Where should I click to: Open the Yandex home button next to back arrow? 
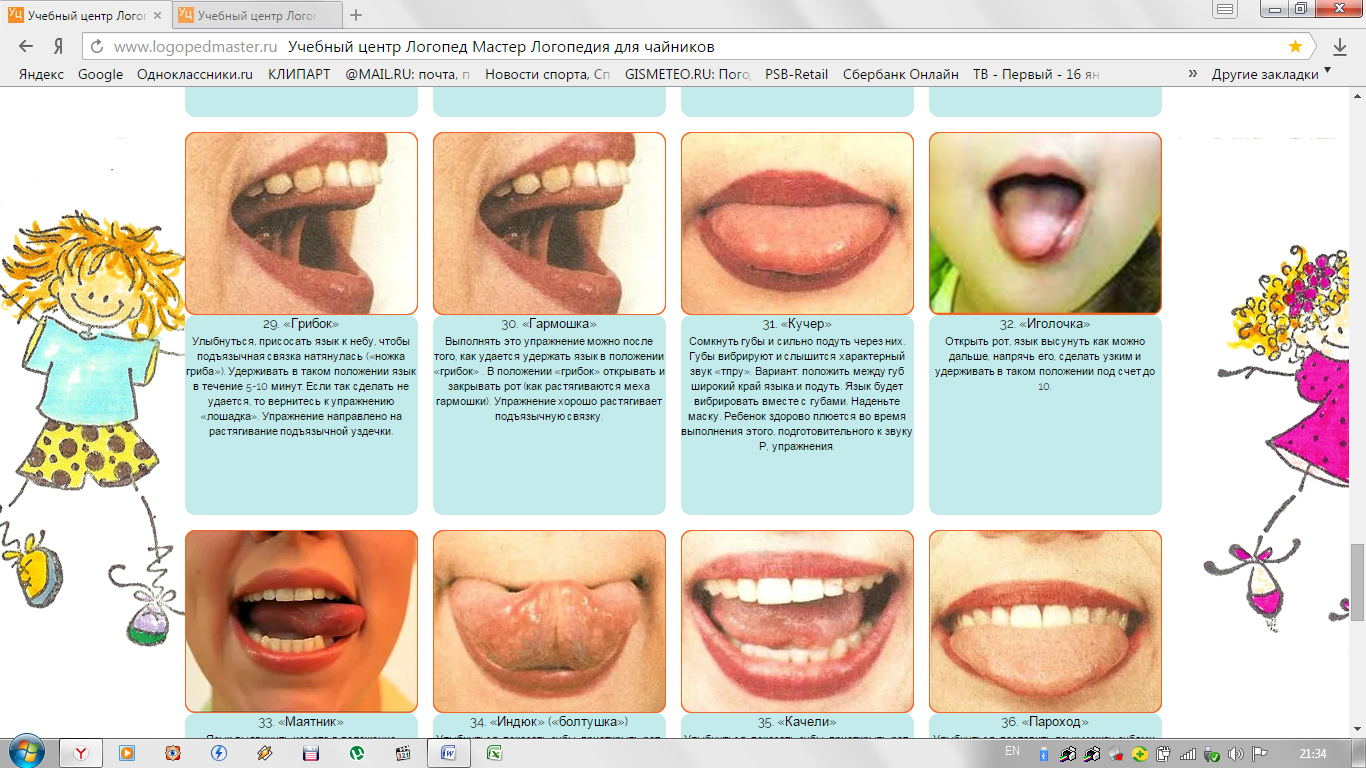click(x=59, y=46)
